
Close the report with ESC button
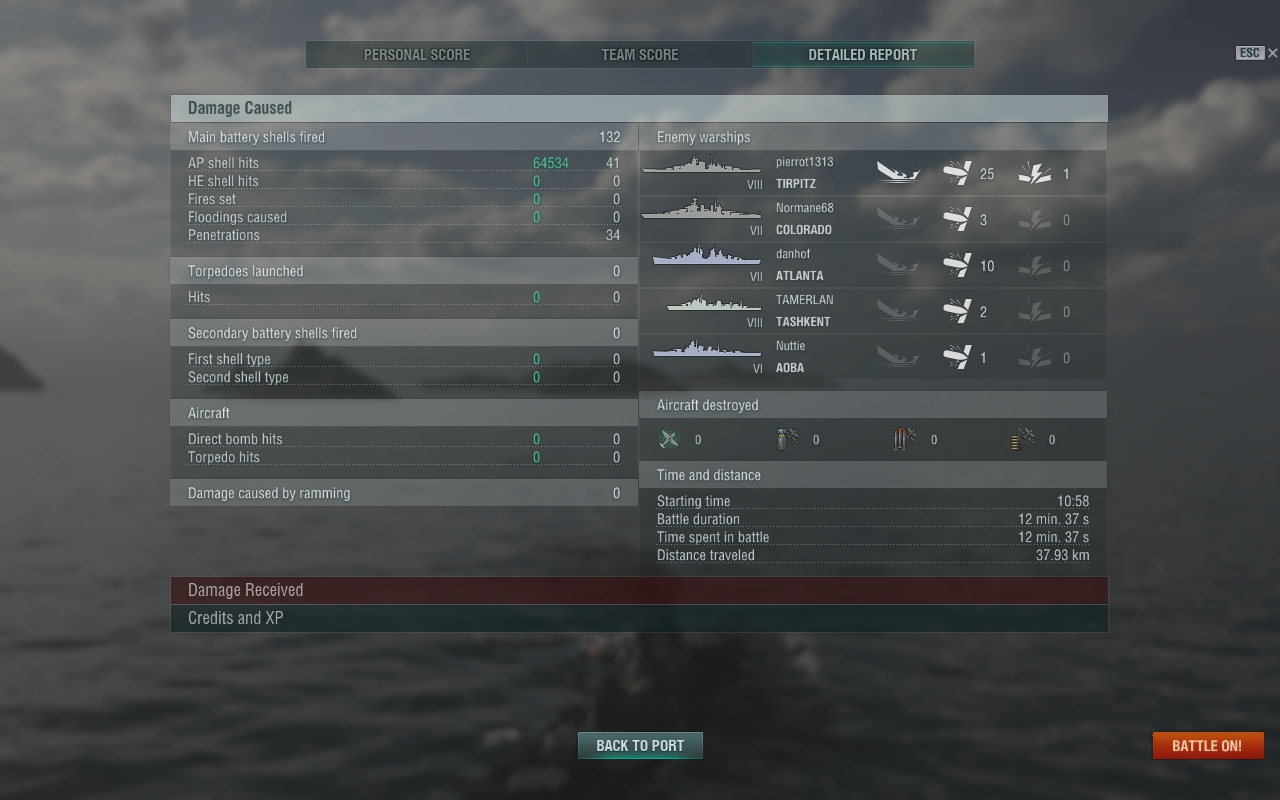point(1257,53)
